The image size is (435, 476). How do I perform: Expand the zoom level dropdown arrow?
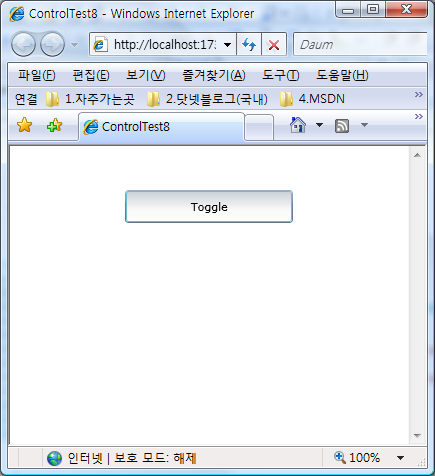click(401, 458)
